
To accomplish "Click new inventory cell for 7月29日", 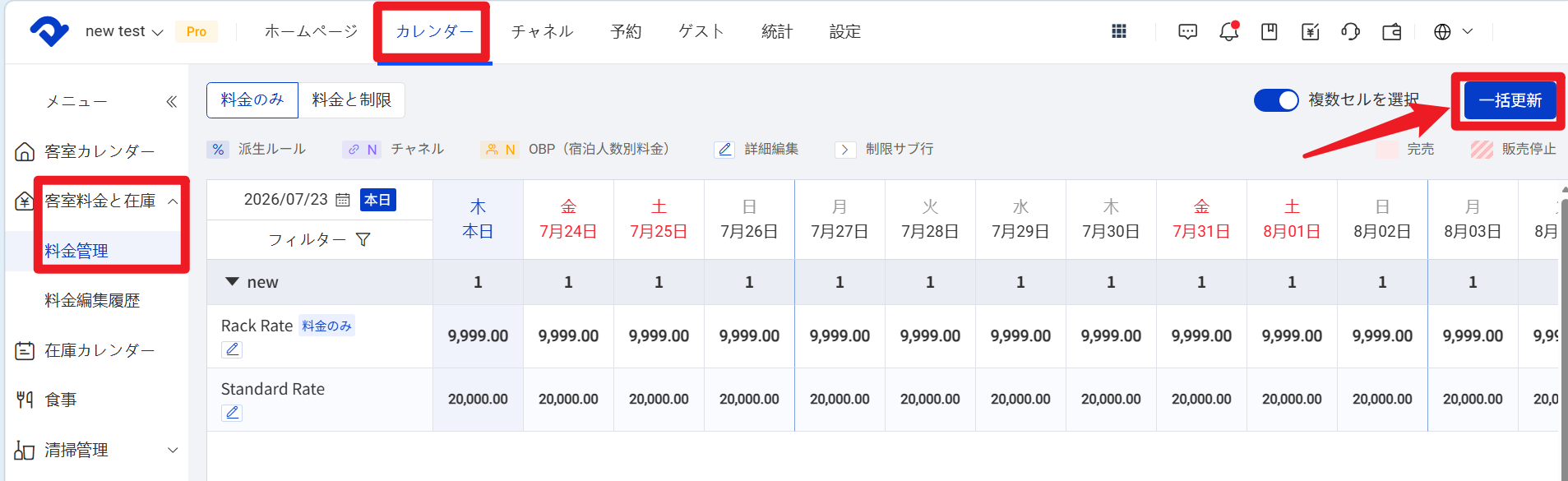I will pos(1020,282).
